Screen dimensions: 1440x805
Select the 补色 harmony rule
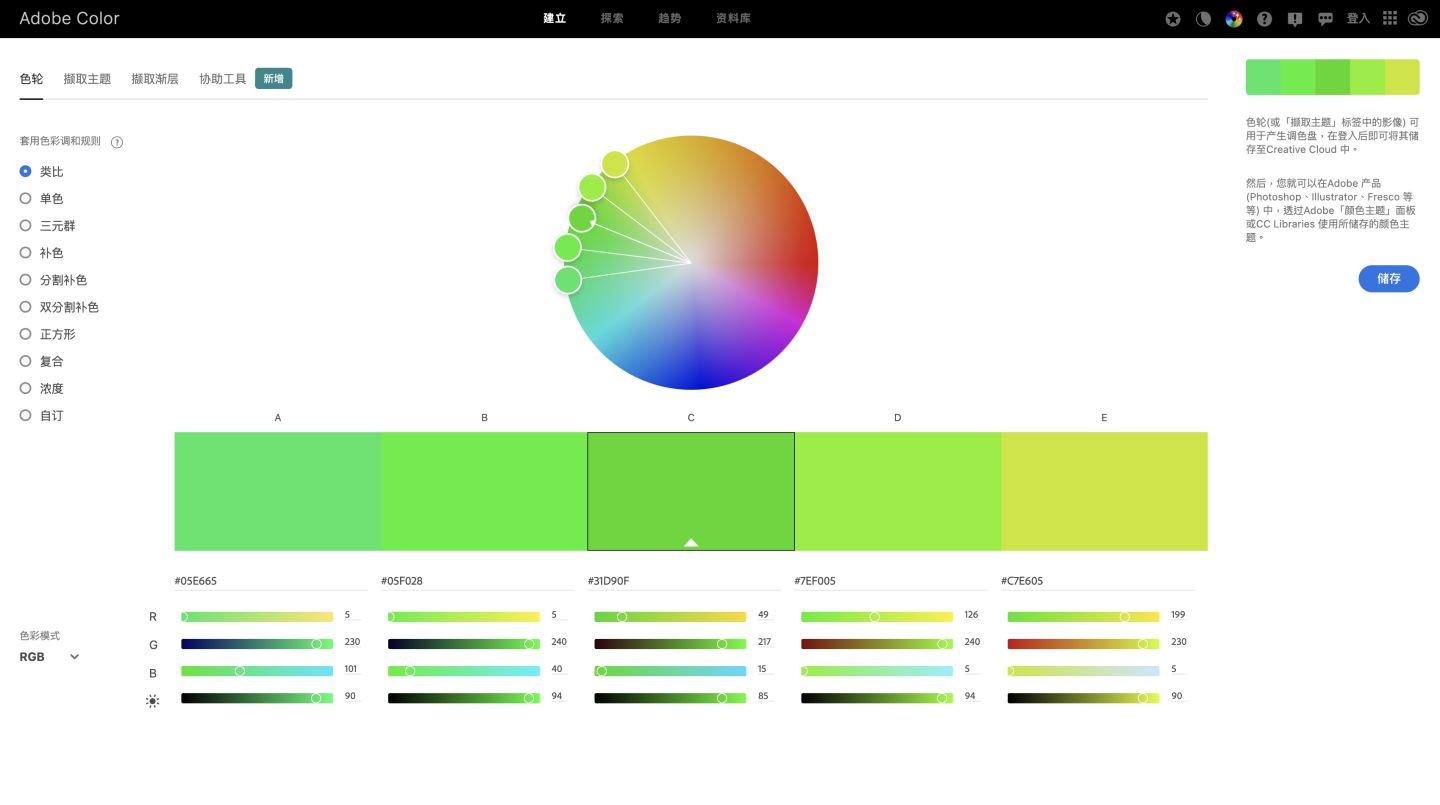point(25,252)
